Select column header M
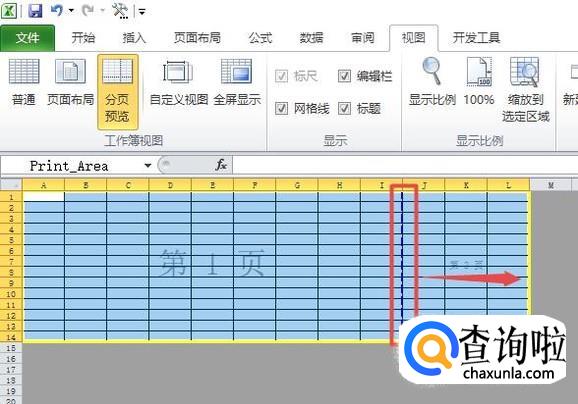Screen dimensions: 578x404 click(551, 185)
